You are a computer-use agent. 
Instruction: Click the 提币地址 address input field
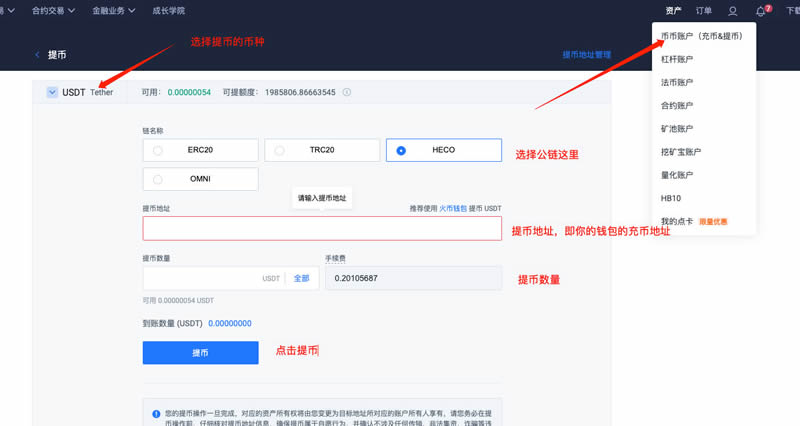point(321,228)
